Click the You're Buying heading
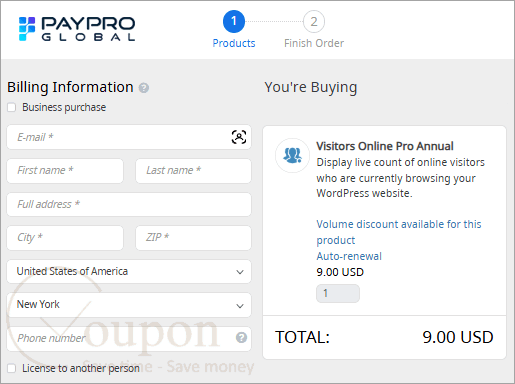 tap(311, 87)
